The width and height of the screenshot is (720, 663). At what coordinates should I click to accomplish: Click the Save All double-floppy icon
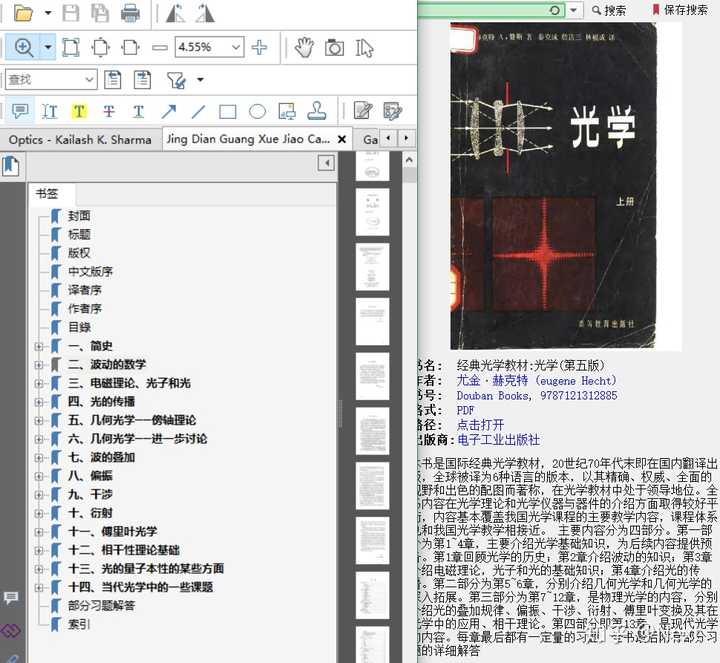point(100,13)
